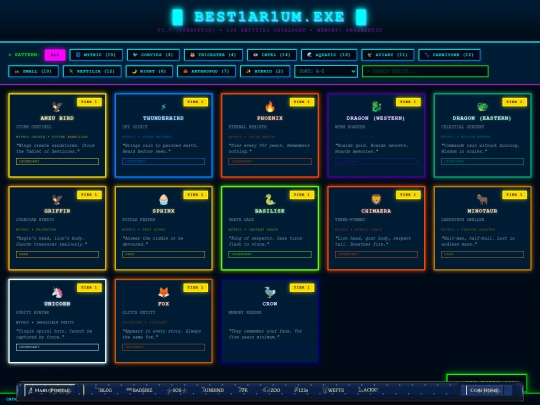Toggle the Mythic (15) filter
This screenshot has height=405, width=540.
96,55
